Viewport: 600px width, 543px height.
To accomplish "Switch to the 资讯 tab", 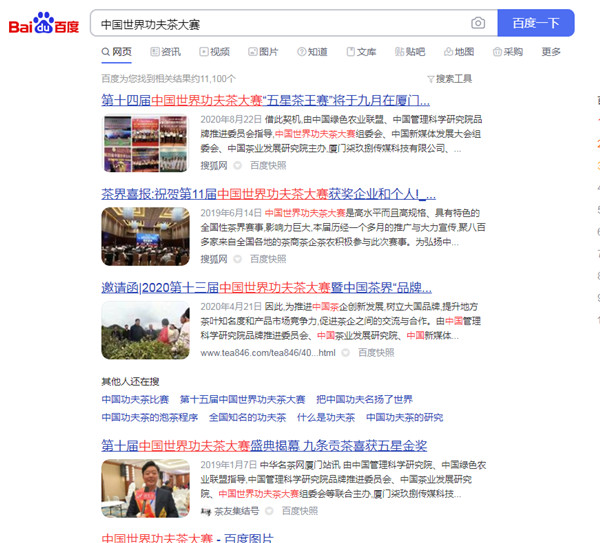I will point(165,52).
